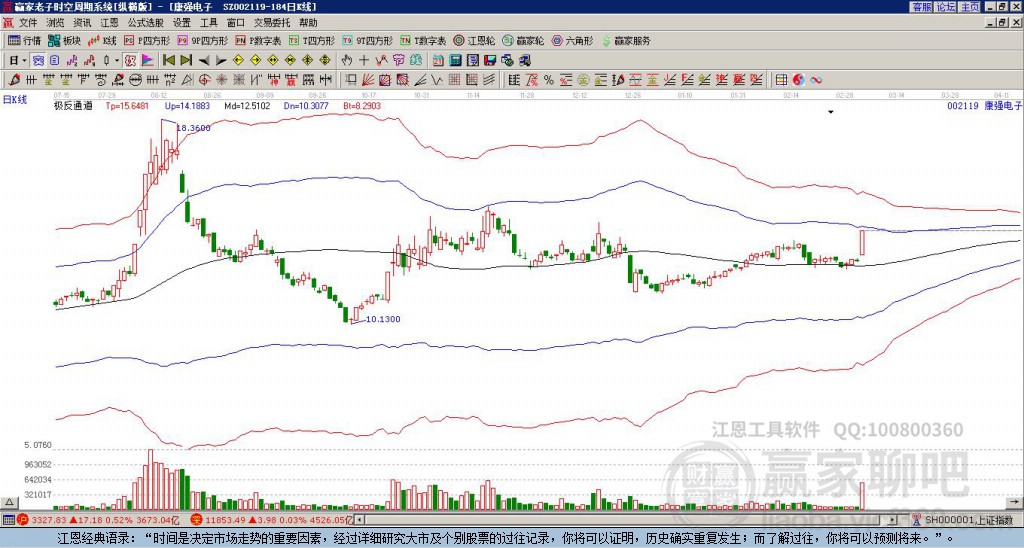Click the 日K线 label

[15, 100]
